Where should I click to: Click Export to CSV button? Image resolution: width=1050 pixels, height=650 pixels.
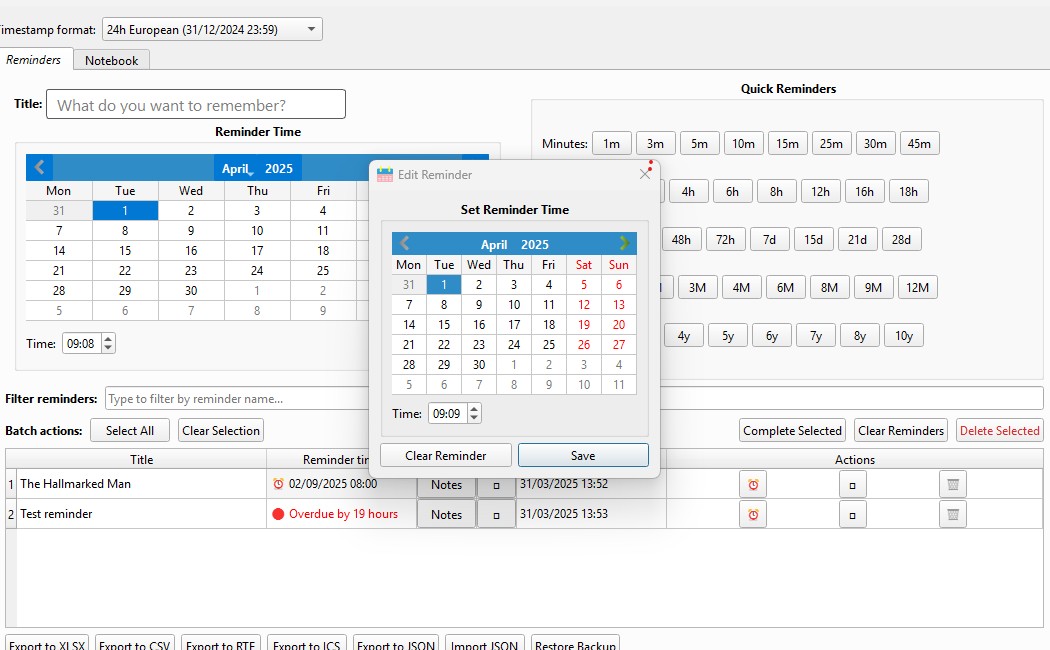click(135, 643)
